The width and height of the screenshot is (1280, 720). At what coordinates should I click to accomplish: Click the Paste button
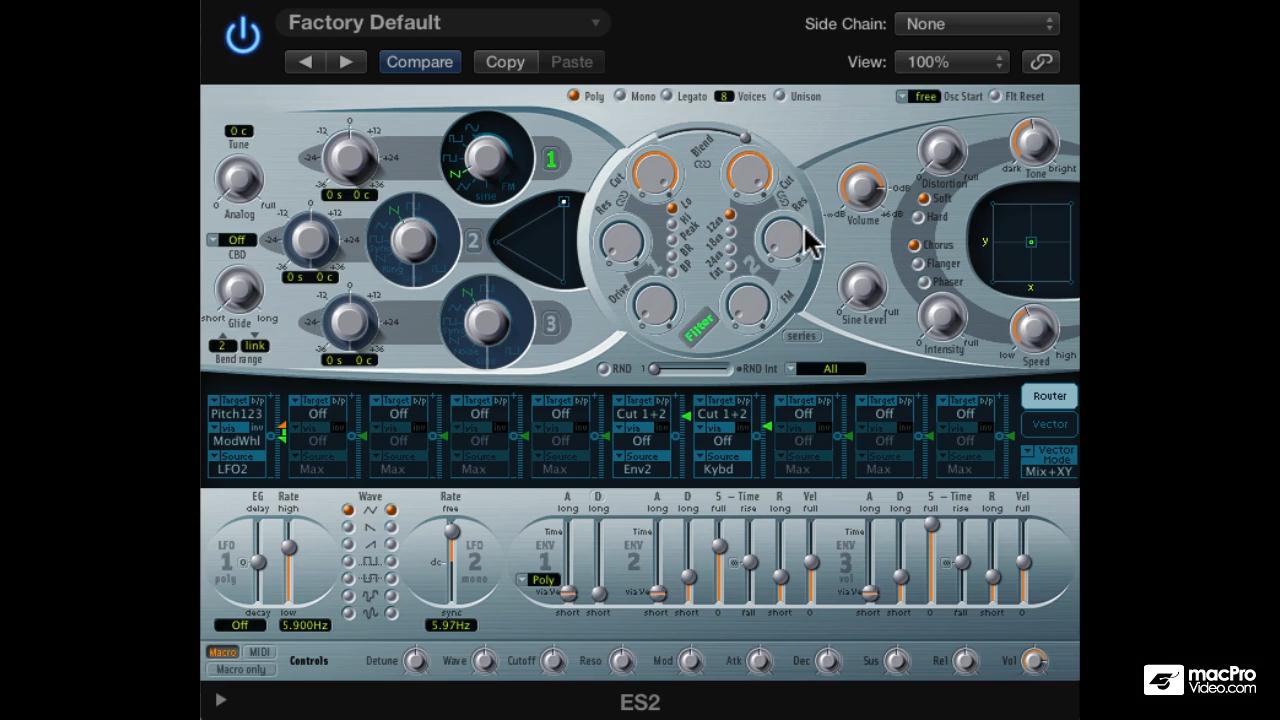pos(572,62)
